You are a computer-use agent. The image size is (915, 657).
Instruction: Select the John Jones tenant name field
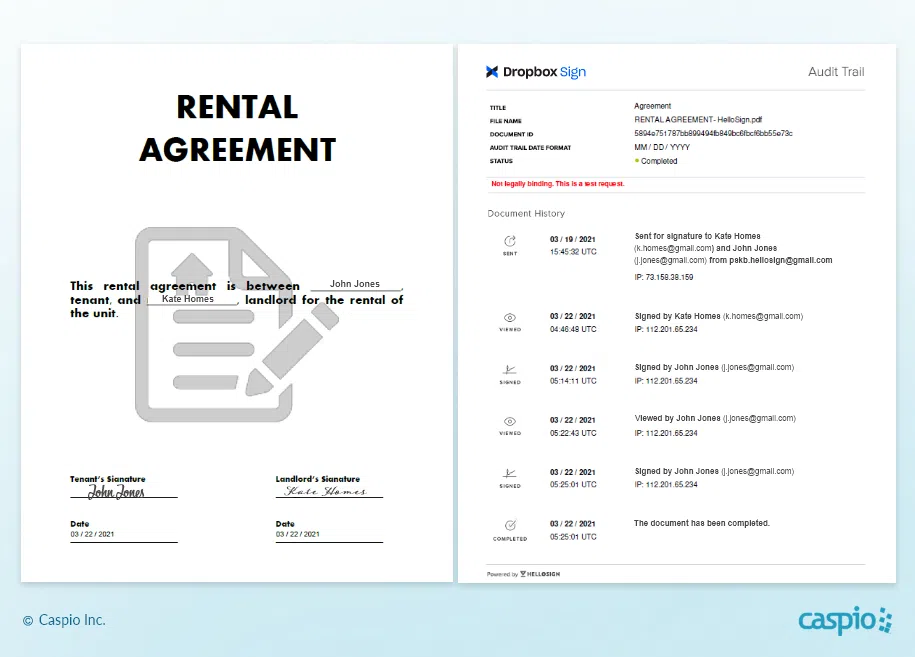355,285
